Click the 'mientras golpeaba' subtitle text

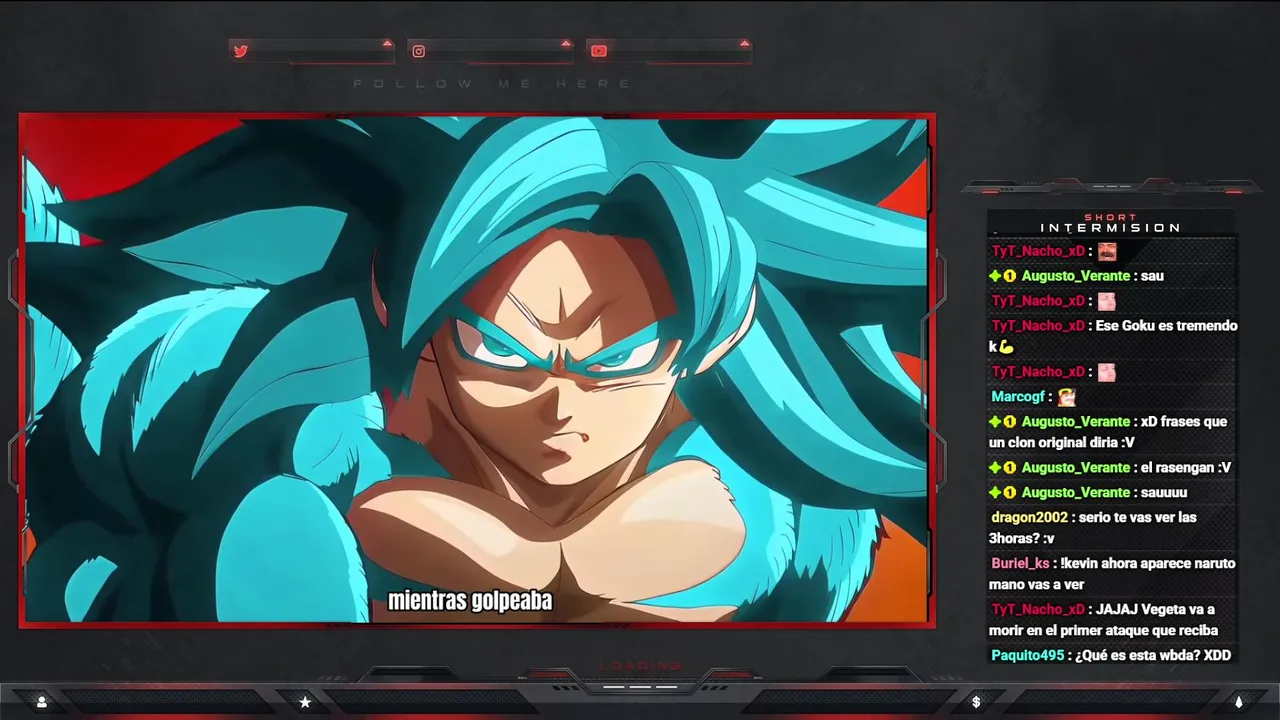(470, 601)
